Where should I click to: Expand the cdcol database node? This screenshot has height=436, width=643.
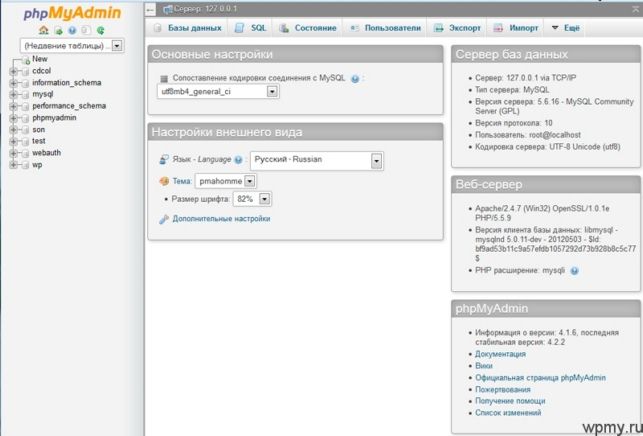click(13, 71)
